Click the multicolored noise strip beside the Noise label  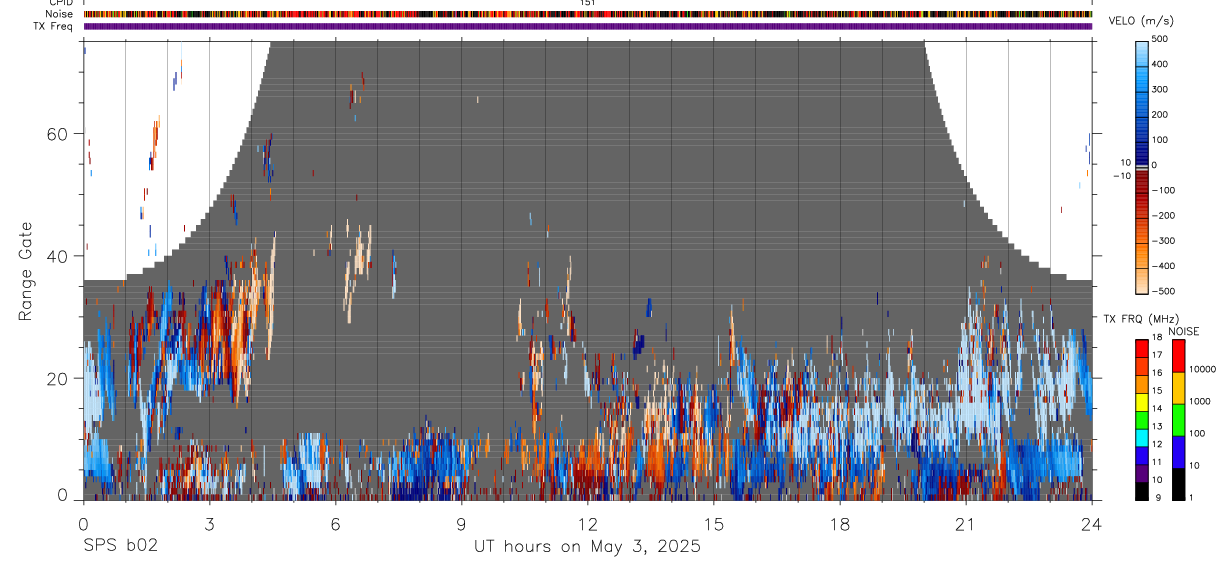pyautogui.click(x=588, y=14)
